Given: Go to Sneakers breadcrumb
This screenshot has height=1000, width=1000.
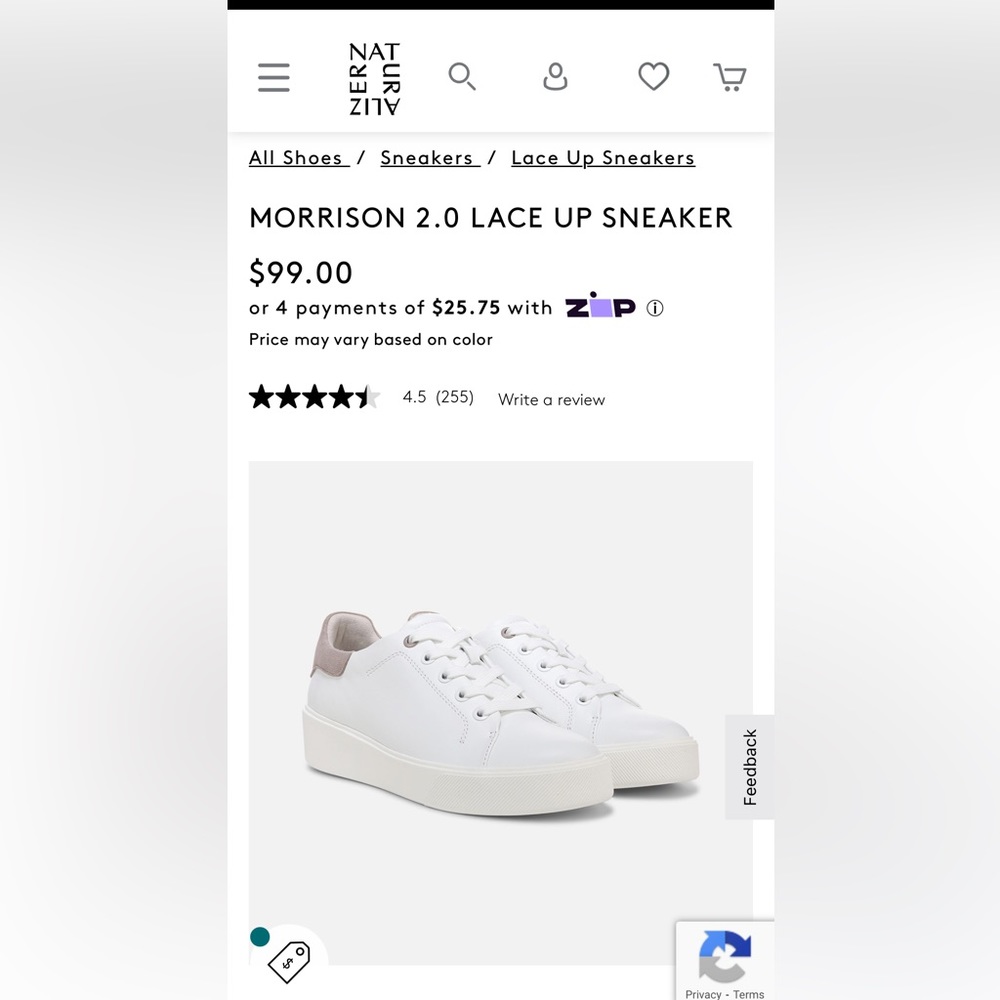Looking at the screenshot, I should (x=429, y=157).
